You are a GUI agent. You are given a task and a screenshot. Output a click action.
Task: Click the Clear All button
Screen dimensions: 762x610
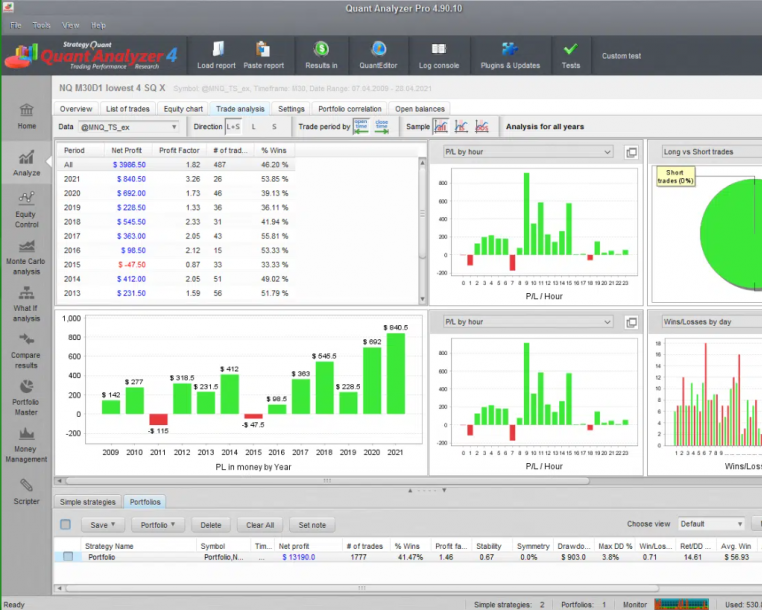260,525
